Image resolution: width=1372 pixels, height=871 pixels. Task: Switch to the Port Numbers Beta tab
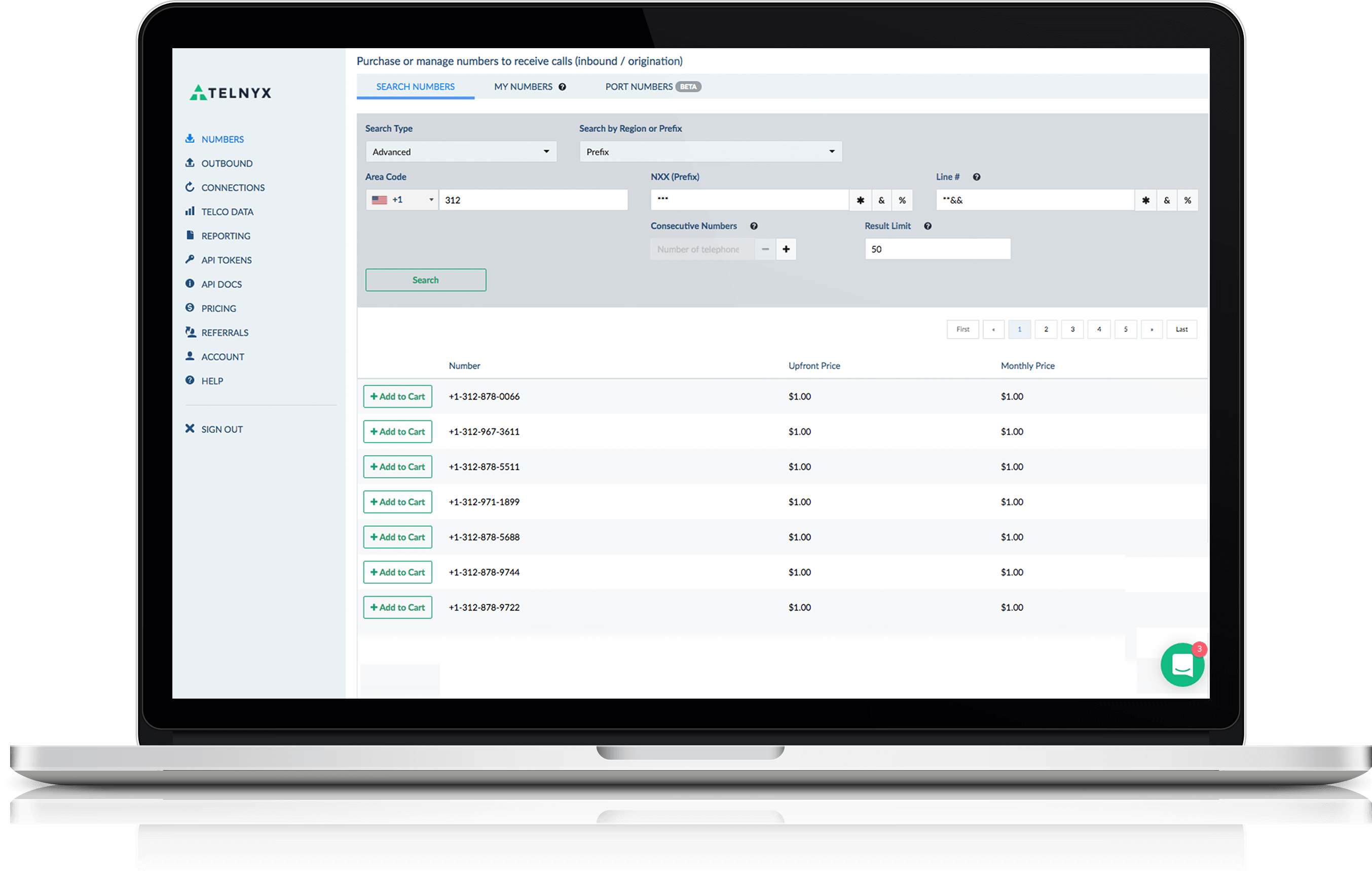click(x=640, y=86)
